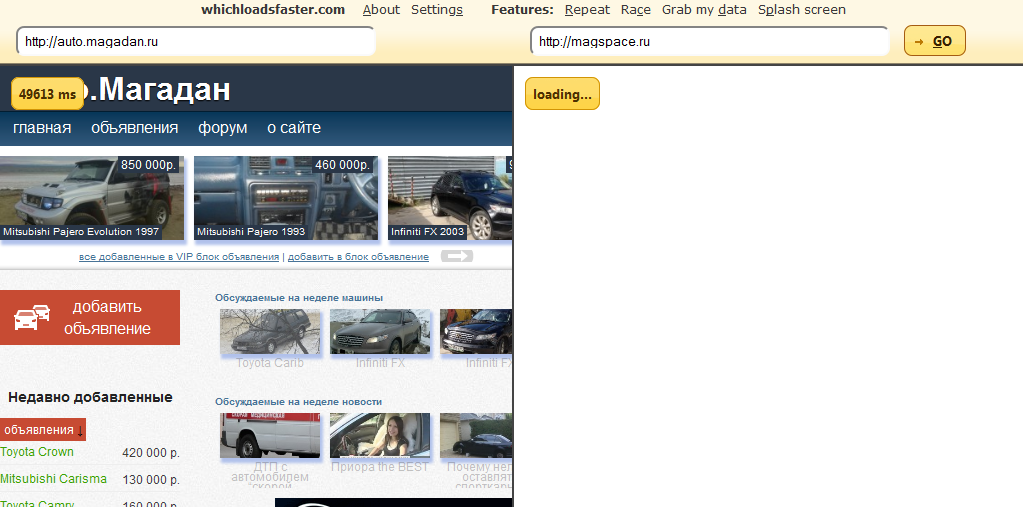Image resolution: width=1023 pixels, height=507 pixels.
Task: Click the добавить объявление car icon
Action: pos(32,318)
